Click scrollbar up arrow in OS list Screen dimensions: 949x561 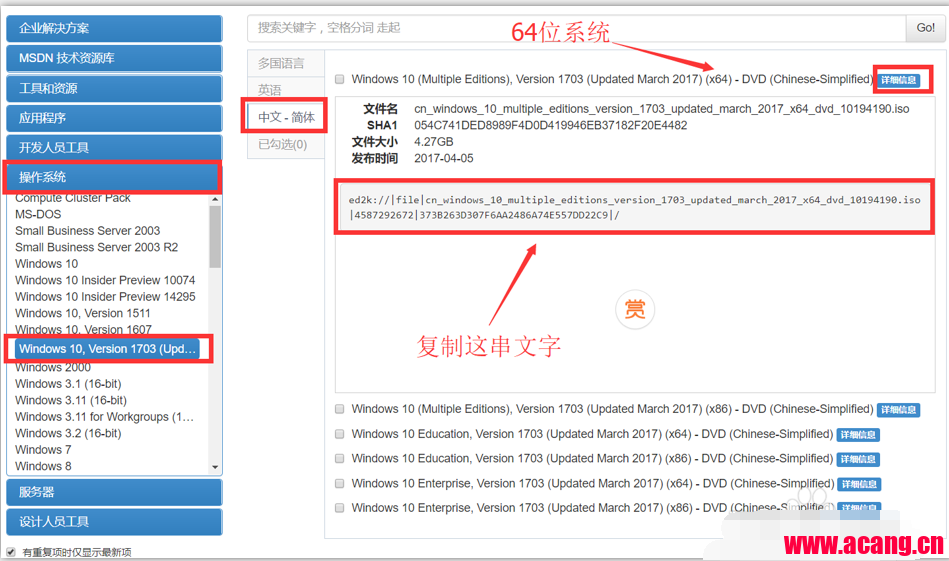215,199
